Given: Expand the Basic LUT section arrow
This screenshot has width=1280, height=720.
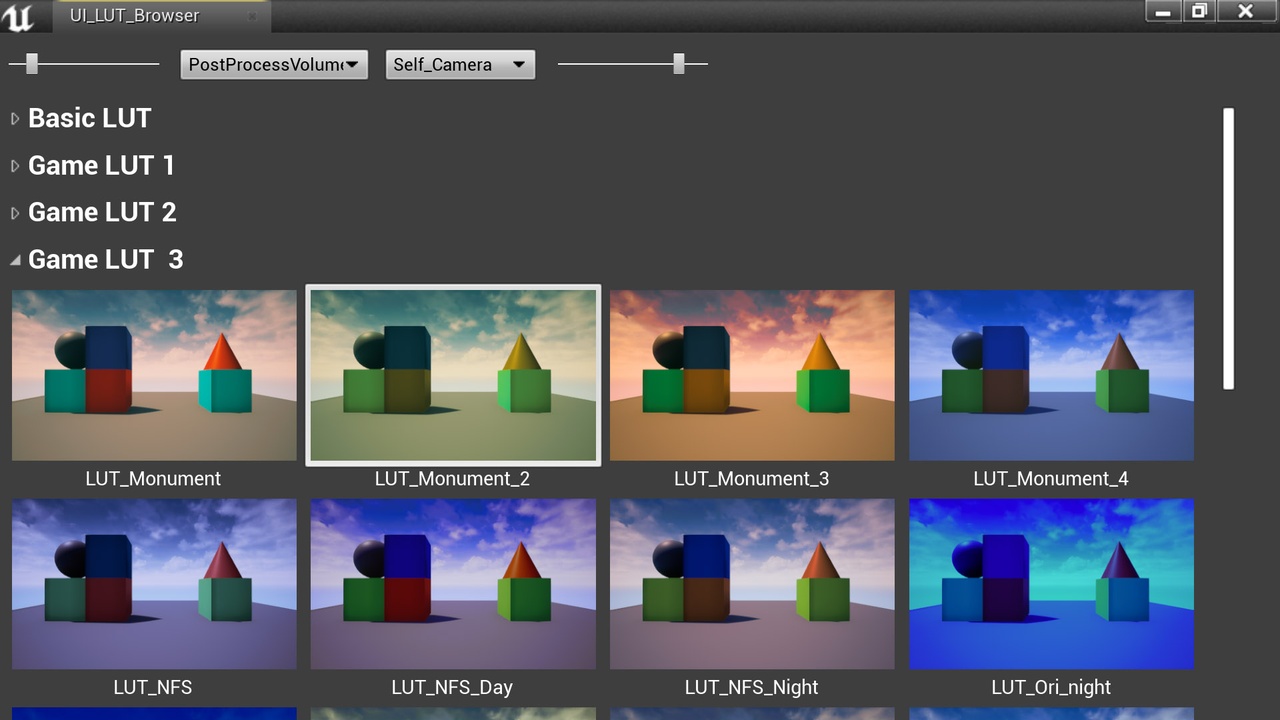Looking at the screenshot, I should tap(15, 118).
